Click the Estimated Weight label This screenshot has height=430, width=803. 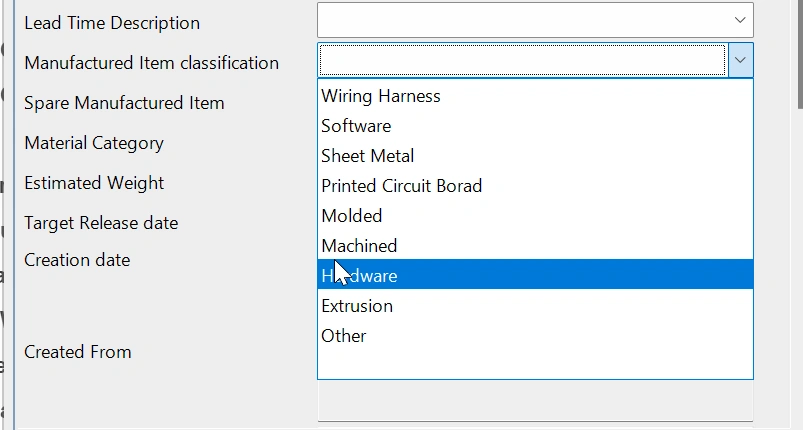point(94,183)
